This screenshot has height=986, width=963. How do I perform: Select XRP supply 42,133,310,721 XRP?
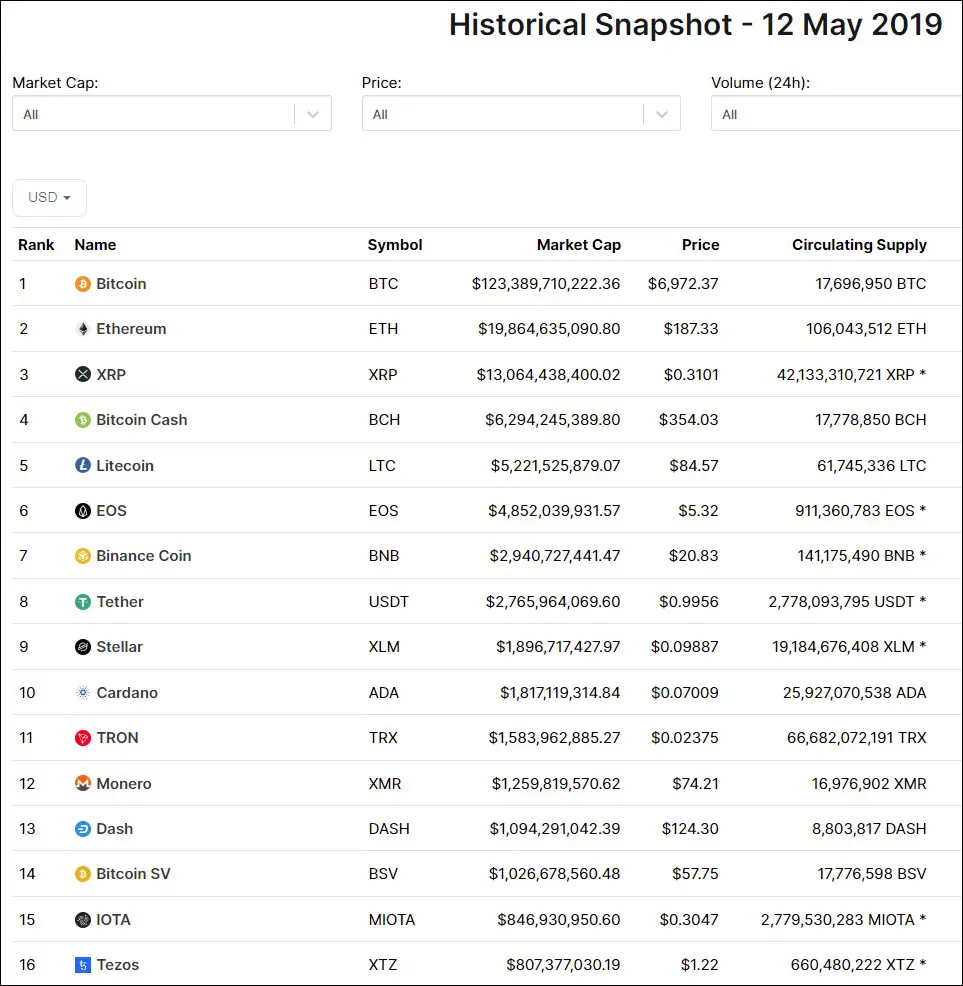pyautogui.click(x=845, y=375)
